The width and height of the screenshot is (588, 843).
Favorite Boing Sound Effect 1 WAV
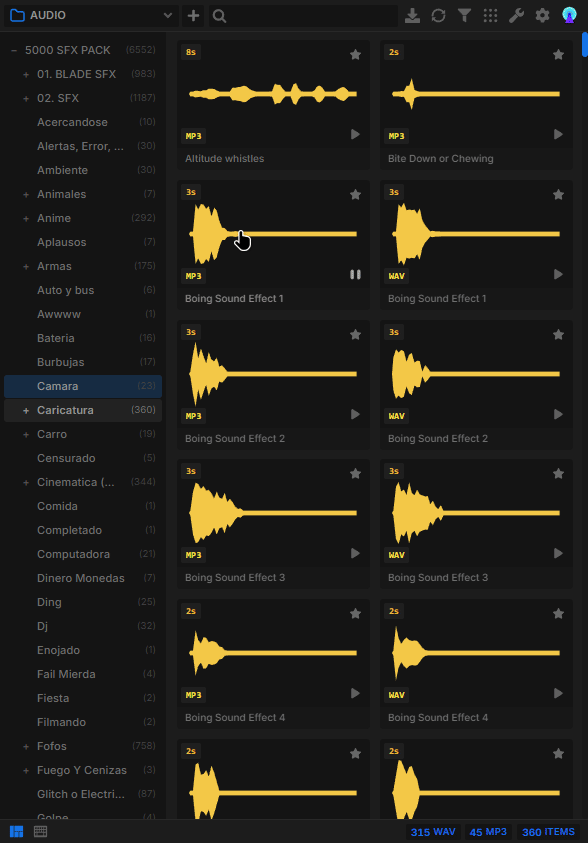pos(558,195)
